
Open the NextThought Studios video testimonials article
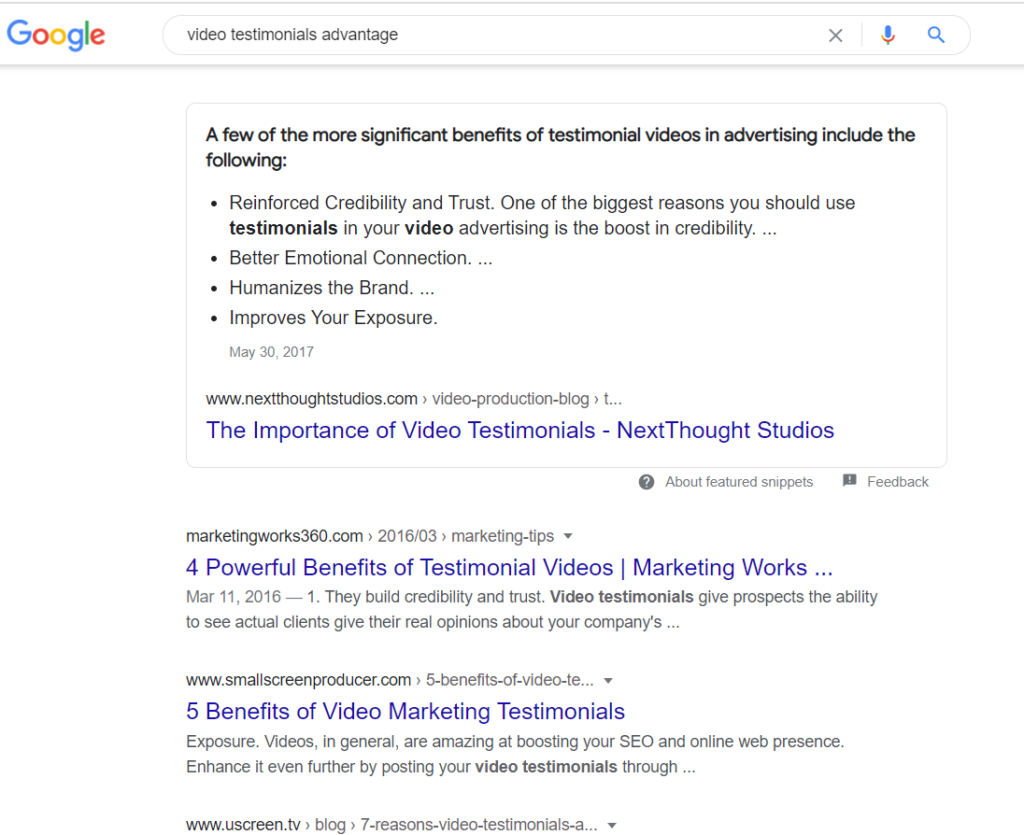coord(519,430)
